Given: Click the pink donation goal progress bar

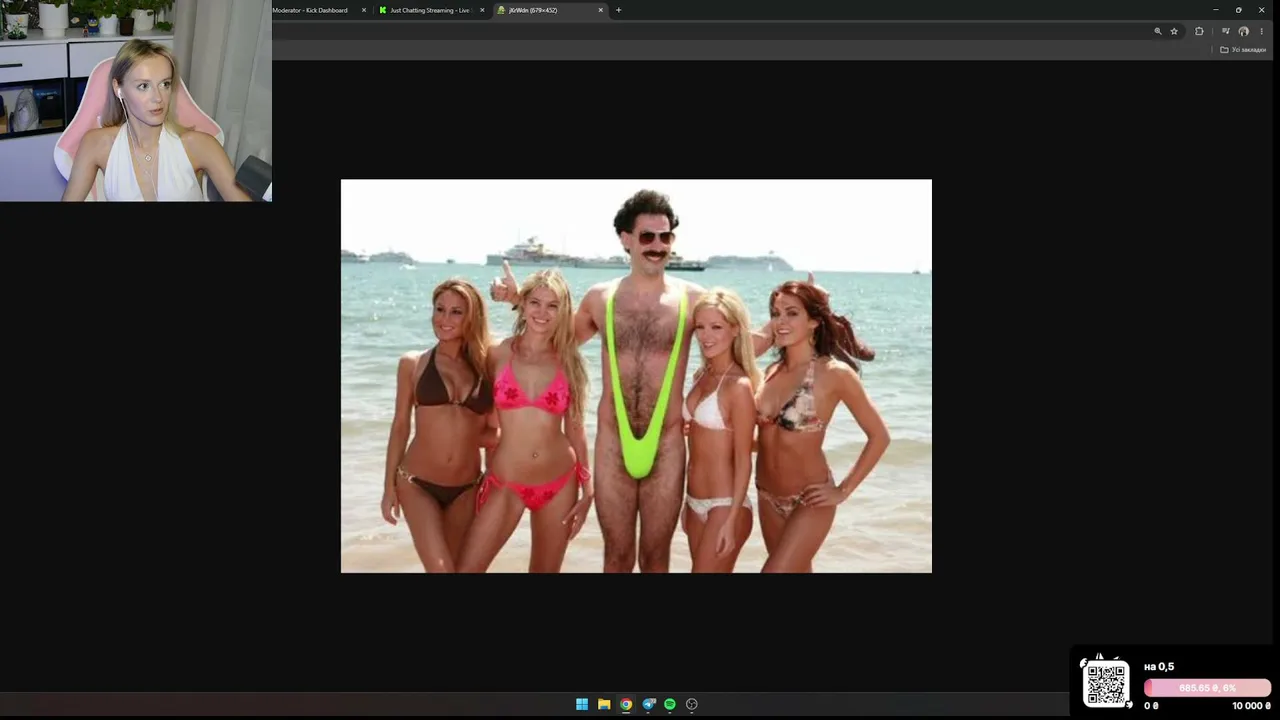Looking at the screenshot, I should click(1208, 688).
